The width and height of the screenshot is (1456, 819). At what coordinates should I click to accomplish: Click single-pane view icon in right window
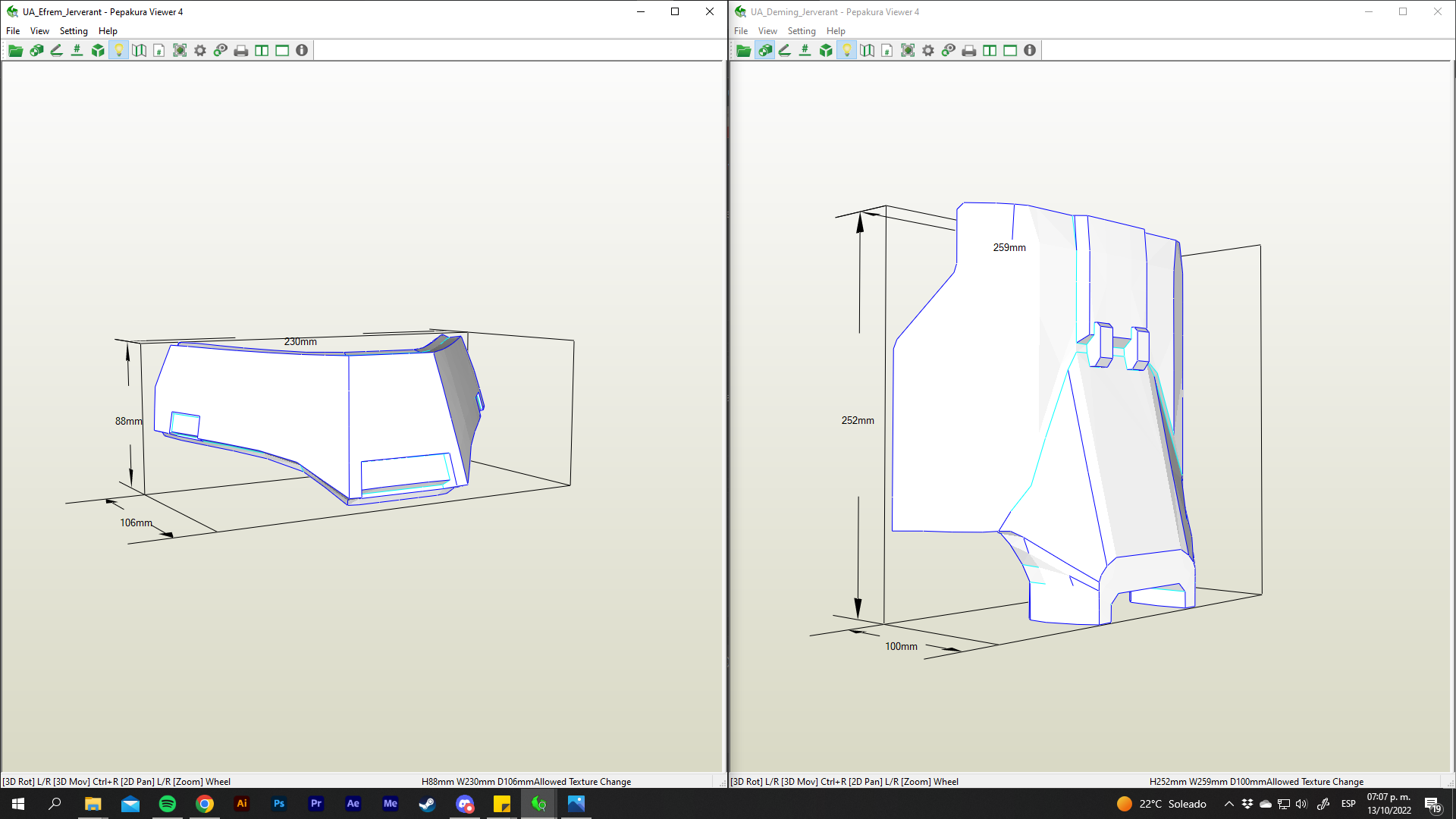[1010, 51]
